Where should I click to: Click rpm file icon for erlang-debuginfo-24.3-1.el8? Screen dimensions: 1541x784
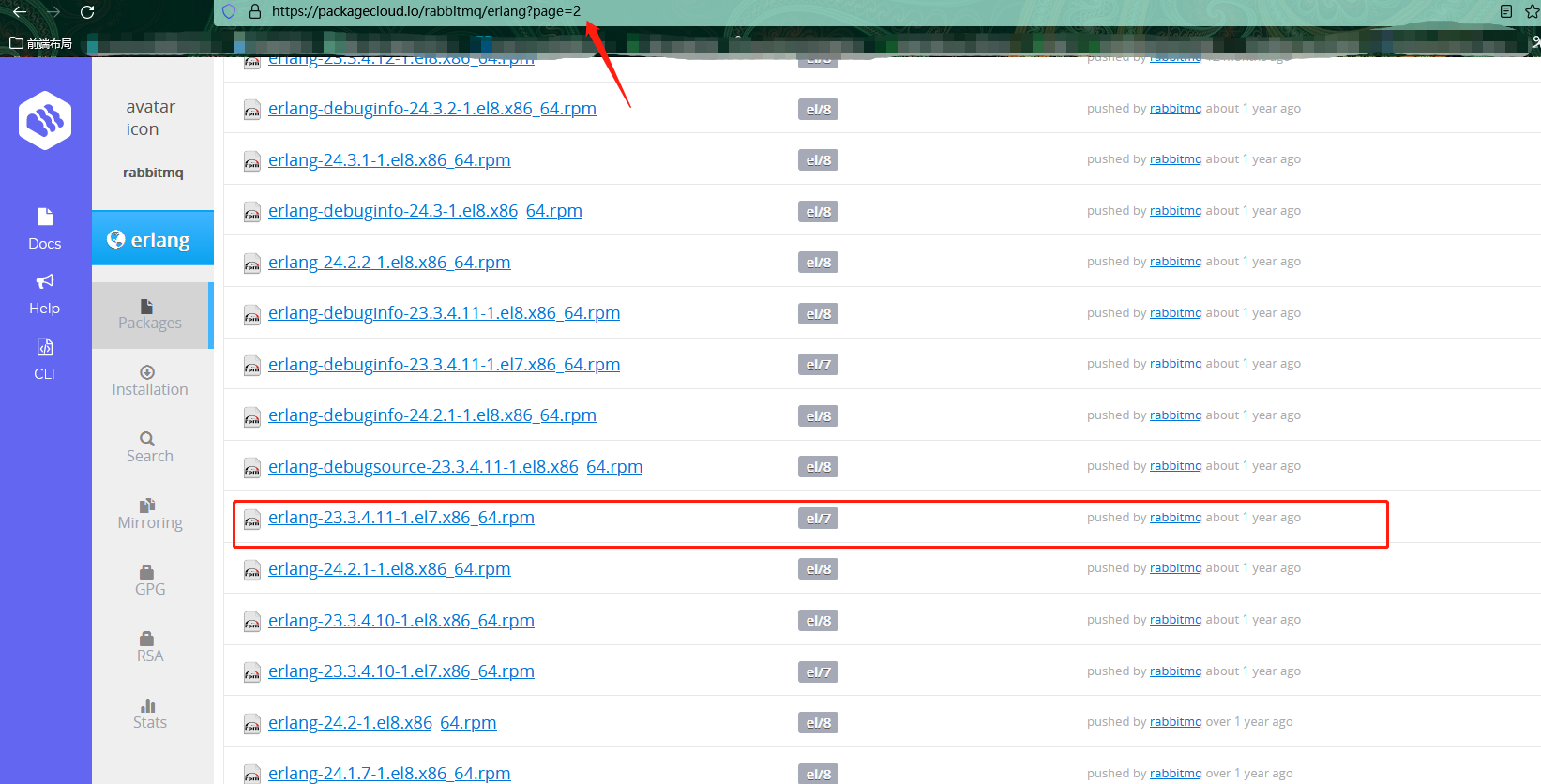click(252, 212)
